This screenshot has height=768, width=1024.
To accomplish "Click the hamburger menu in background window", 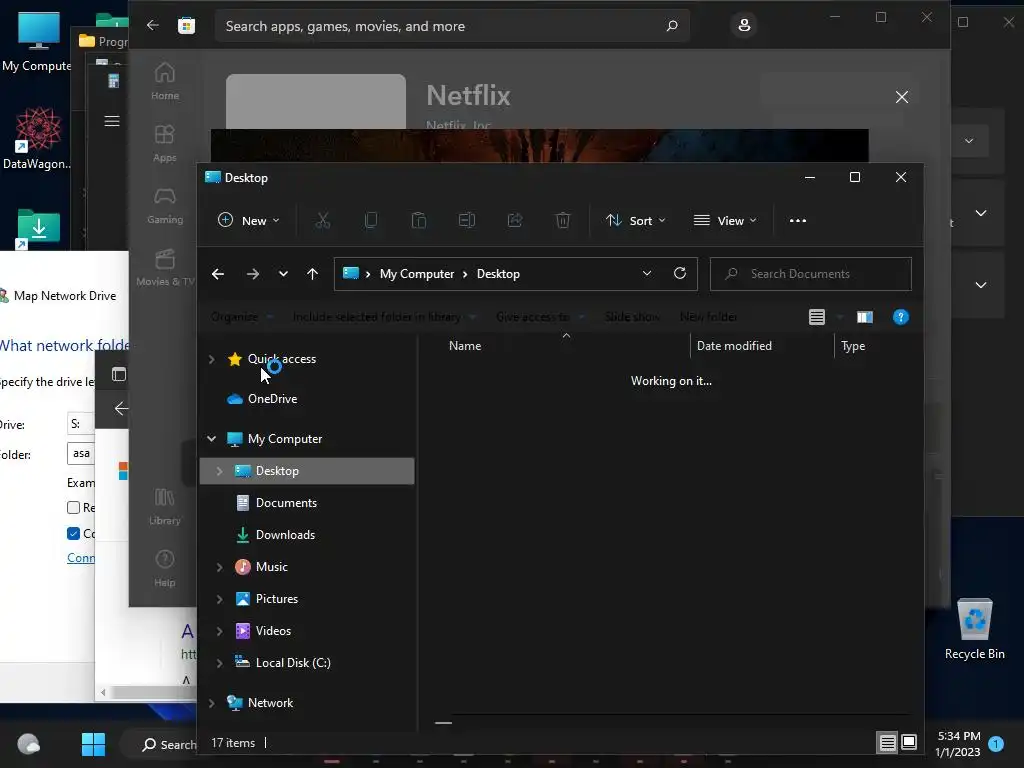I will tap(112, 121).
